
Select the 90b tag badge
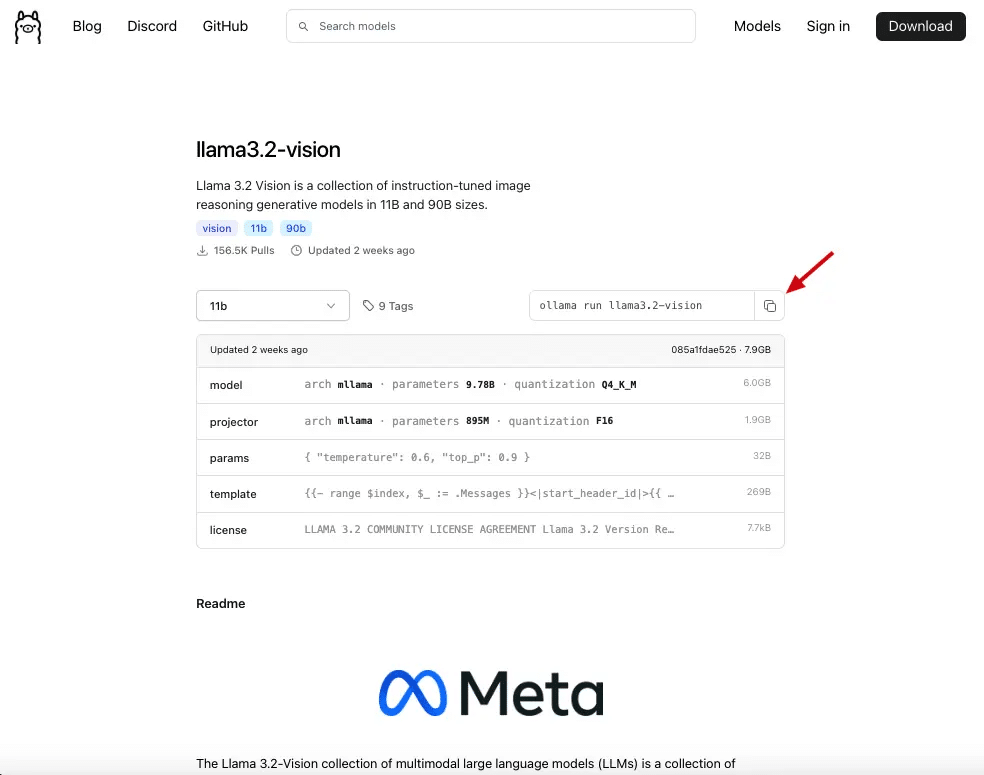coord(296,228)
